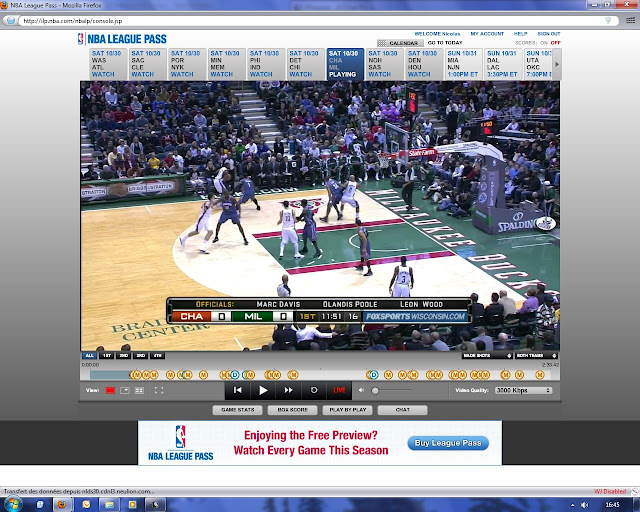This screenshot has width=640, height=512.
Task: Adjust the volume slider knob
Action: (x=375, y=391)
